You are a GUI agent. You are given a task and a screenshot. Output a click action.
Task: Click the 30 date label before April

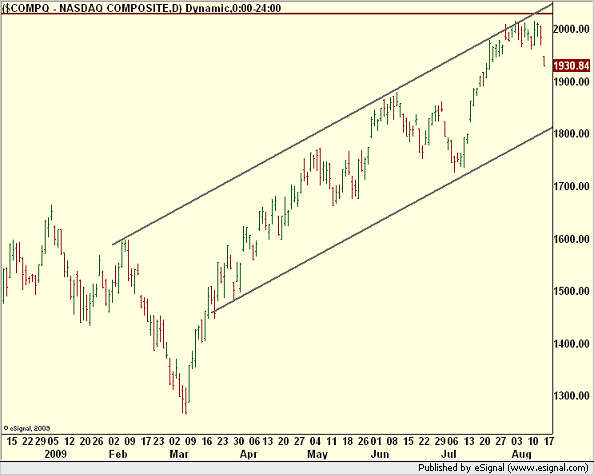point(239,442)
